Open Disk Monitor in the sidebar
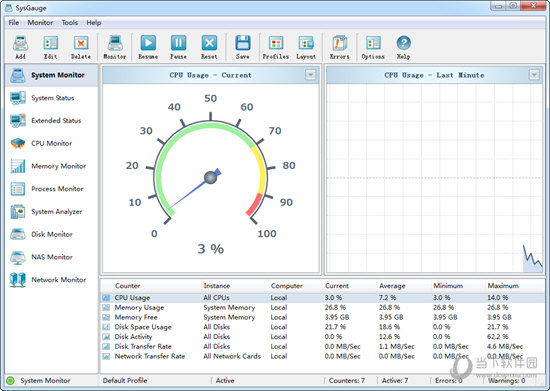The width and height of the screenshot is (550, 391). 52,234
